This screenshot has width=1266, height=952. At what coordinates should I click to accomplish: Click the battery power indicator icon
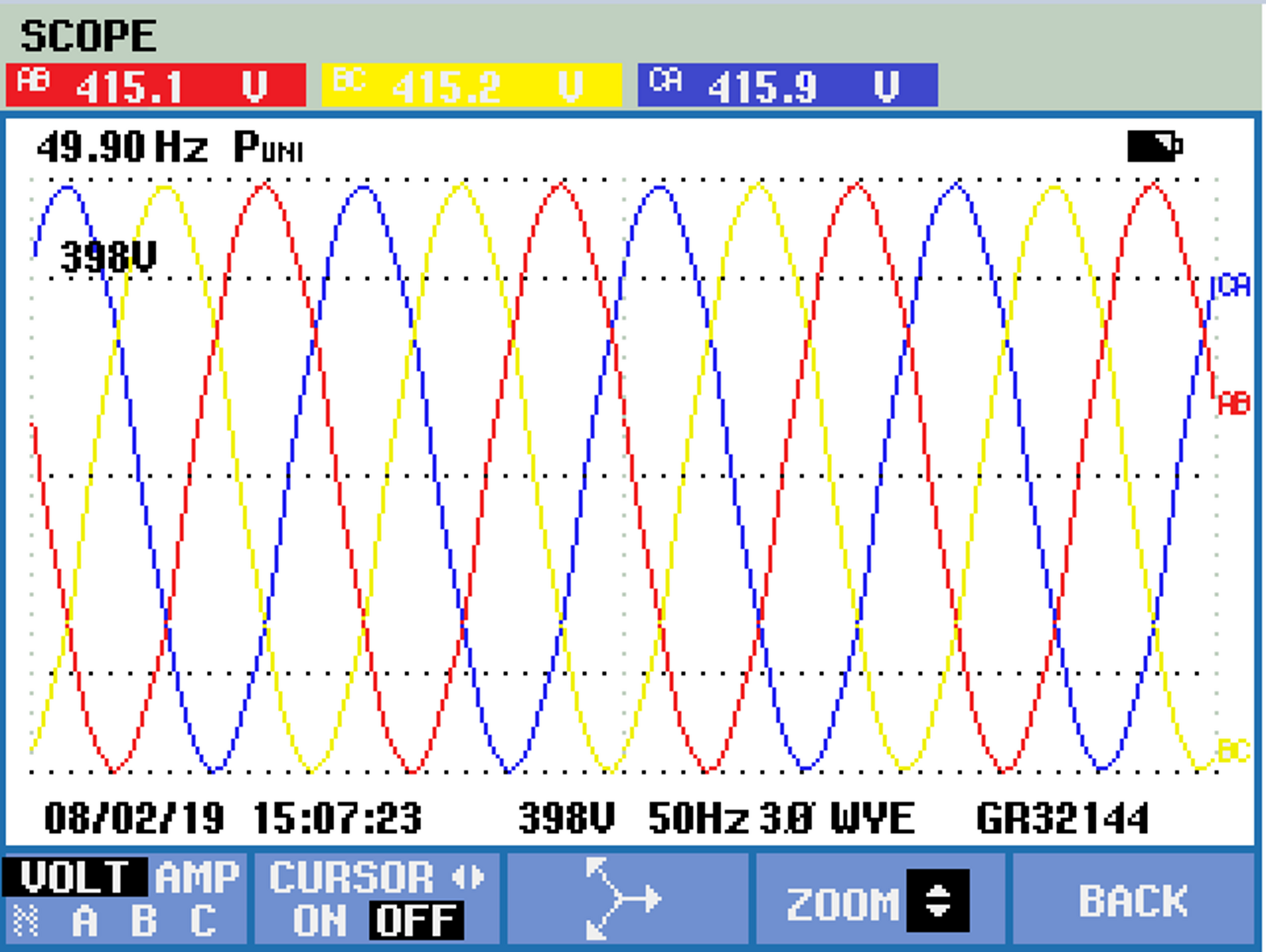tap(1154, 146)
